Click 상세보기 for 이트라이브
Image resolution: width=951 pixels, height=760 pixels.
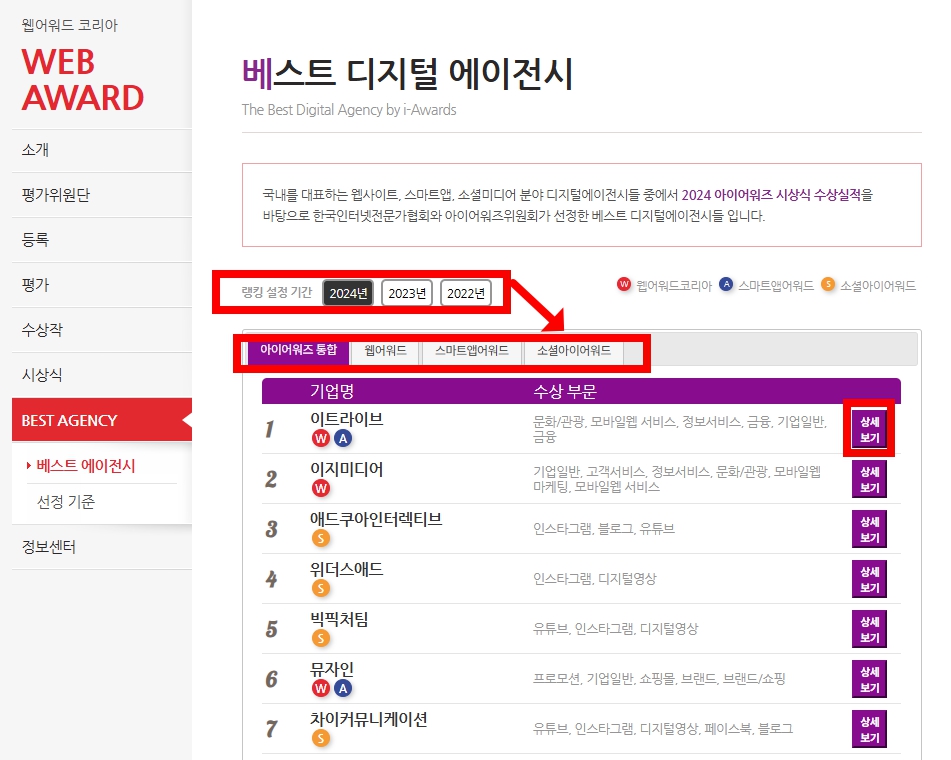[x=869, y=429]
